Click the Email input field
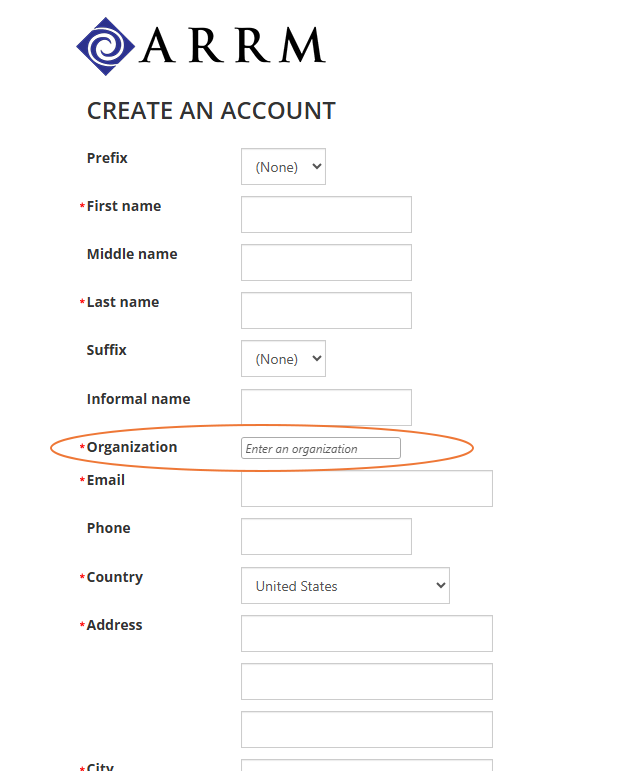 coord(366,489)
